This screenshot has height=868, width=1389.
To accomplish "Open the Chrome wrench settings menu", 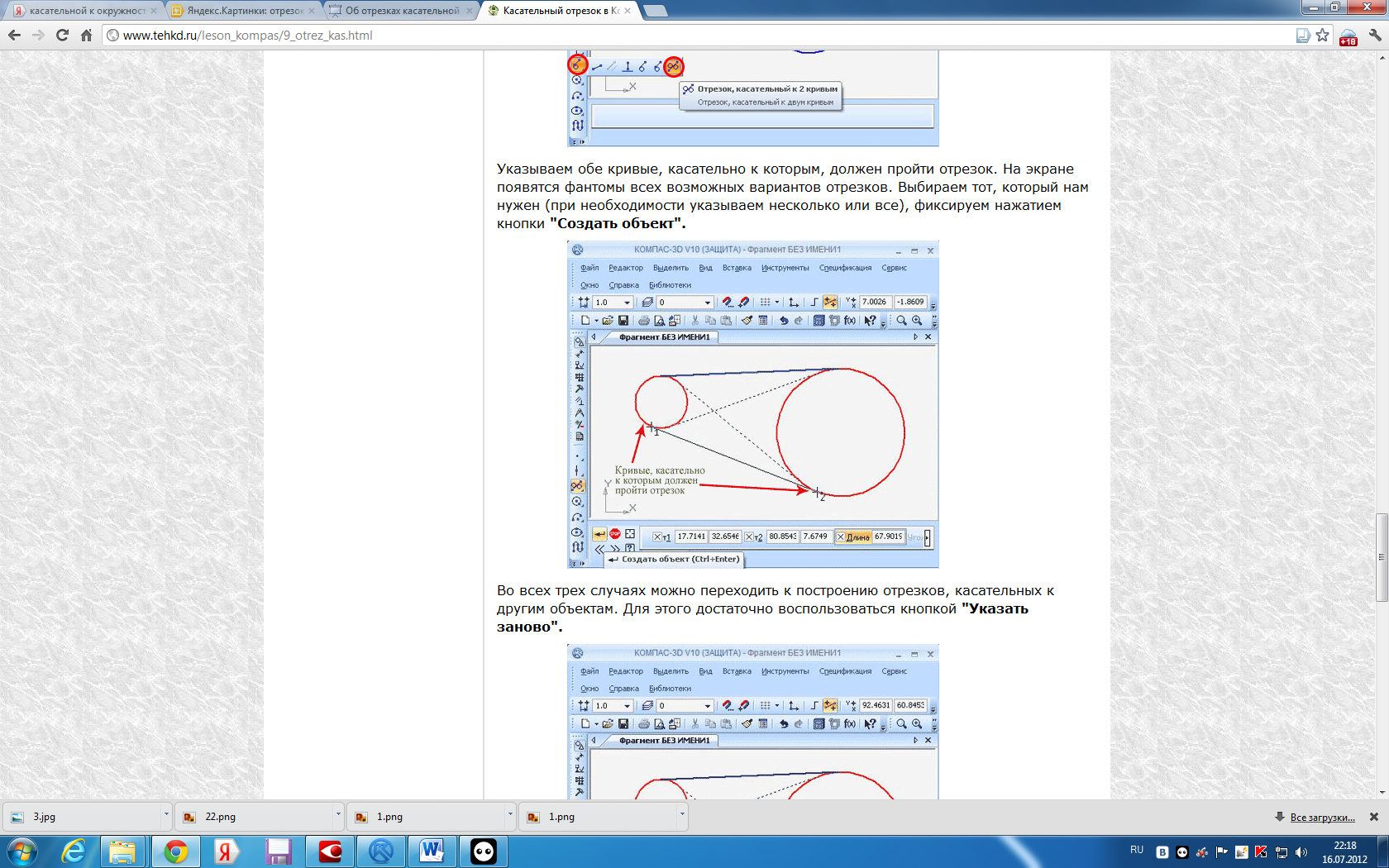I will 1375,36.
